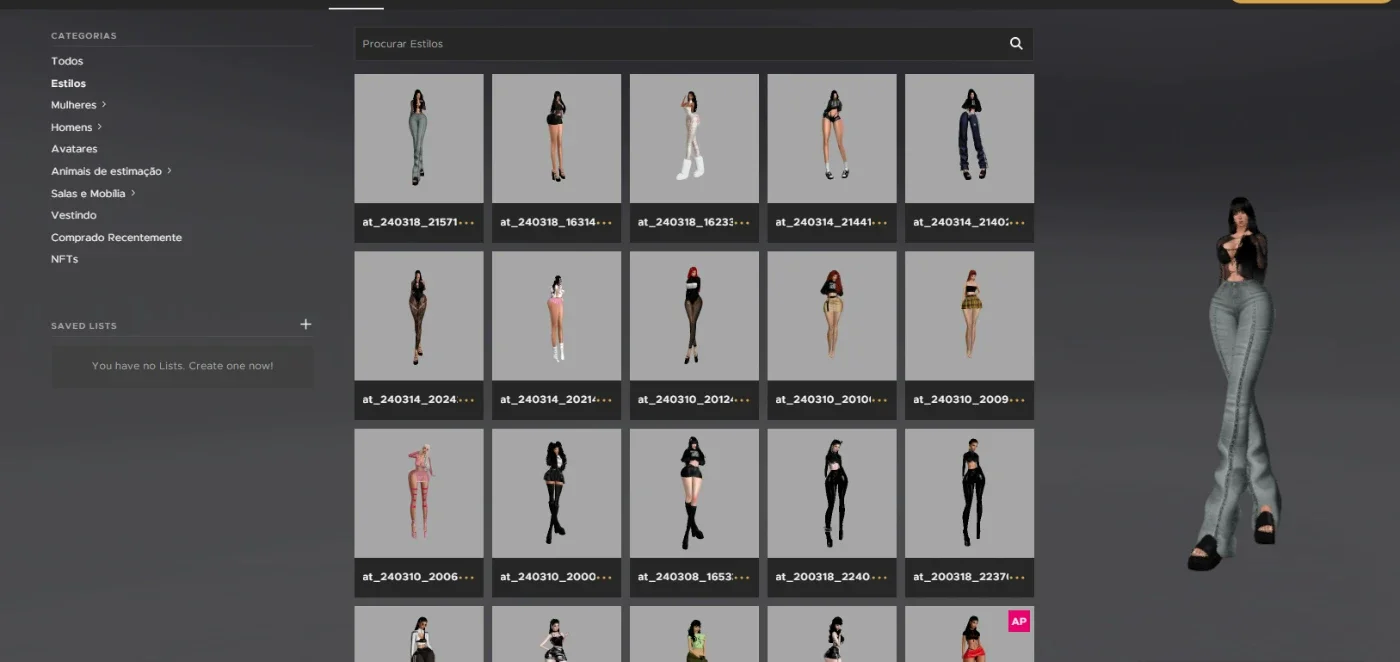Open the Avatares category

click(74, 149)
